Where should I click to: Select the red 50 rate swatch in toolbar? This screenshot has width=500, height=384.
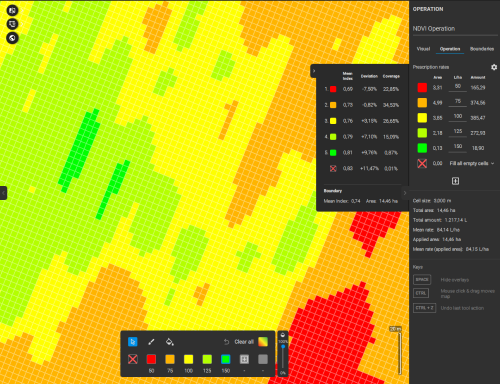(x=151, y=359)
